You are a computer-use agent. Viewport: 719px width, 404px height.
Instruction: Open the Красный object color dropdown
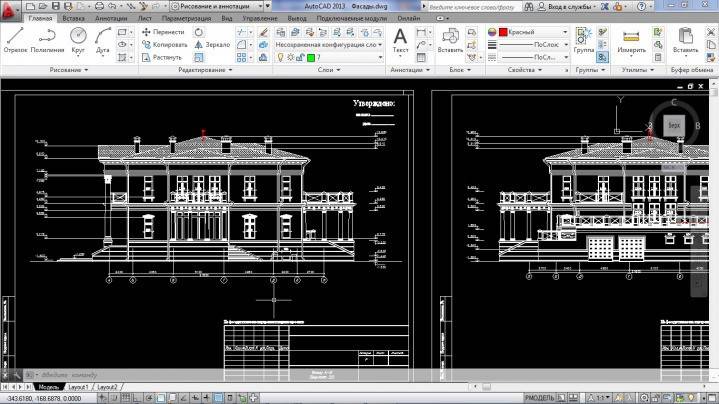[x=525, y=32]
